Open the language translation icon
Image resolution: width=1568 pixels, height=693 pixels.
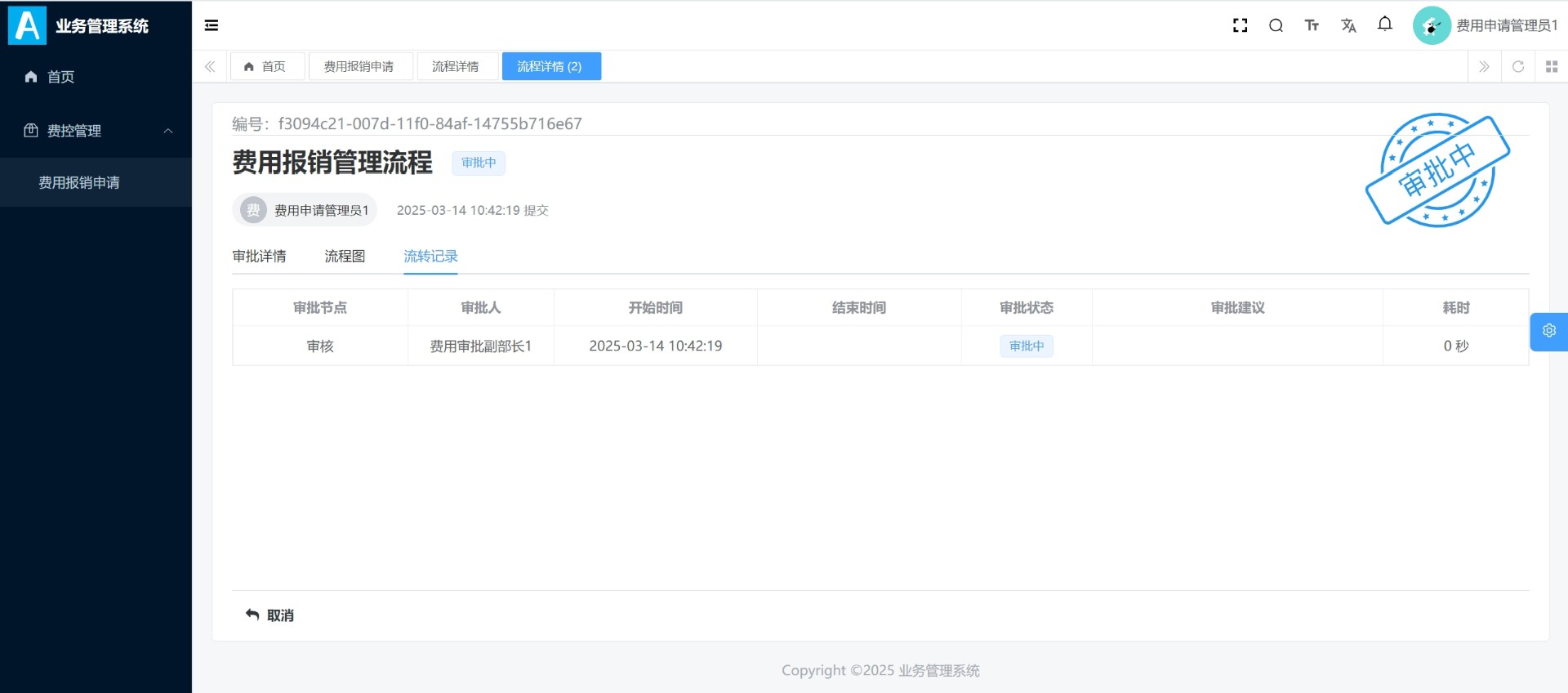click(x=1348, y=25)
